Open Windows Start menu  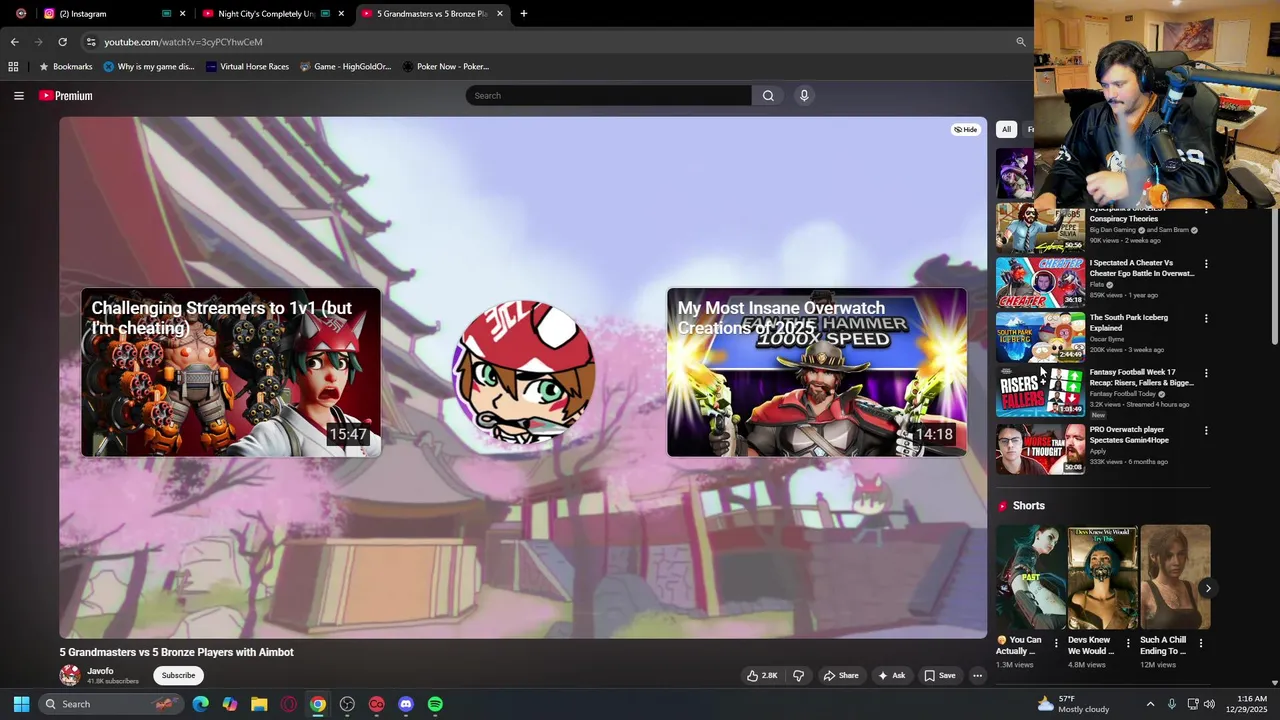[x=21, y=704]
